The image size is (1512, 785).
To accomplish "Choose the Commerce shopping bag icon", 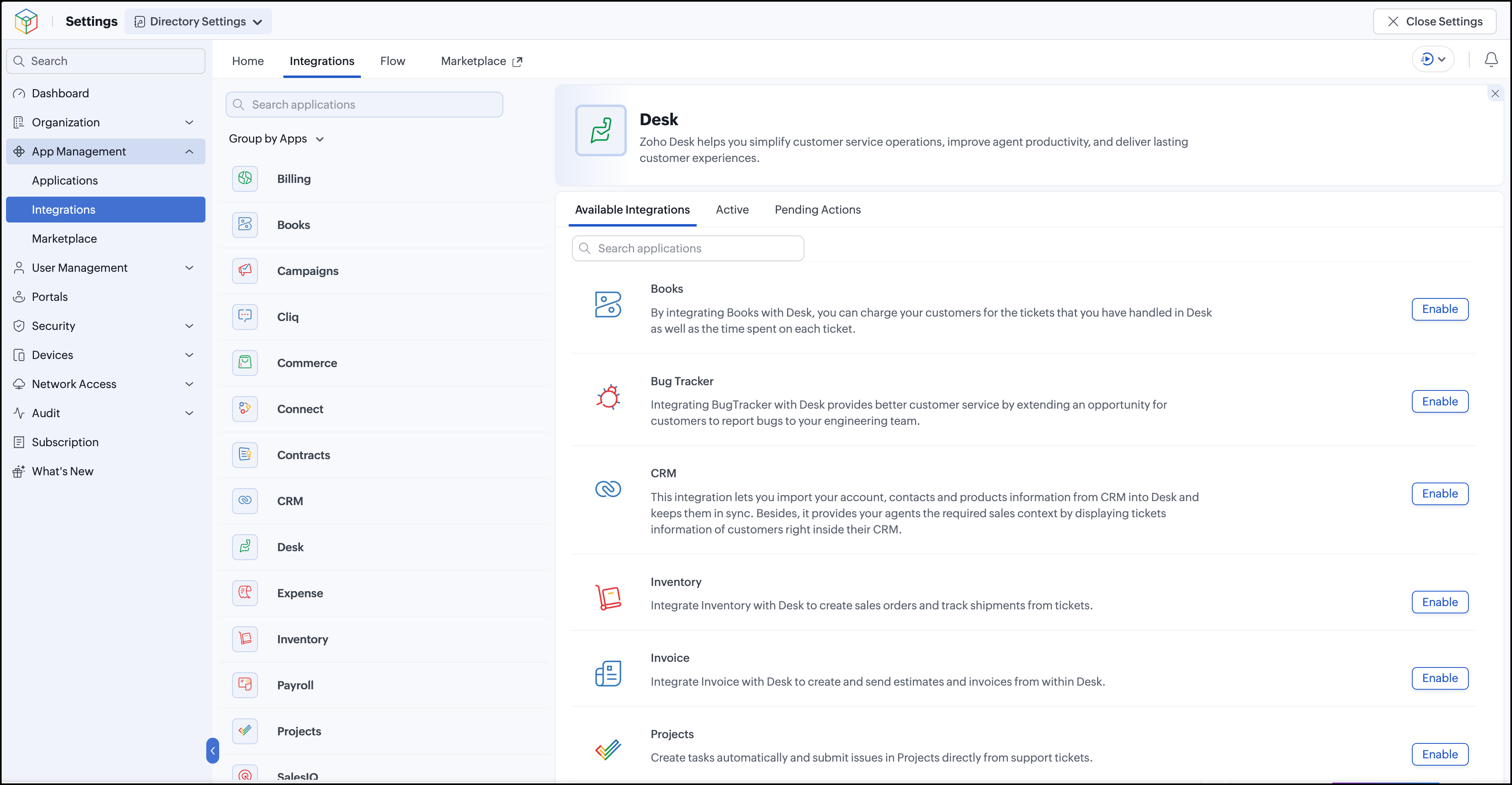I will tap(245, 363).
